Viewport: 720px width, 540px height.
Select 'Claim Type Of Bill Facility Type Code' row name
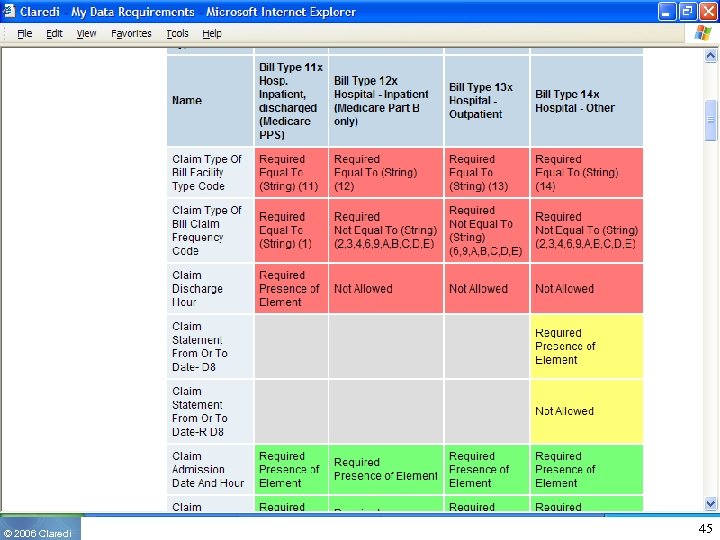click(x=210, y=173)
